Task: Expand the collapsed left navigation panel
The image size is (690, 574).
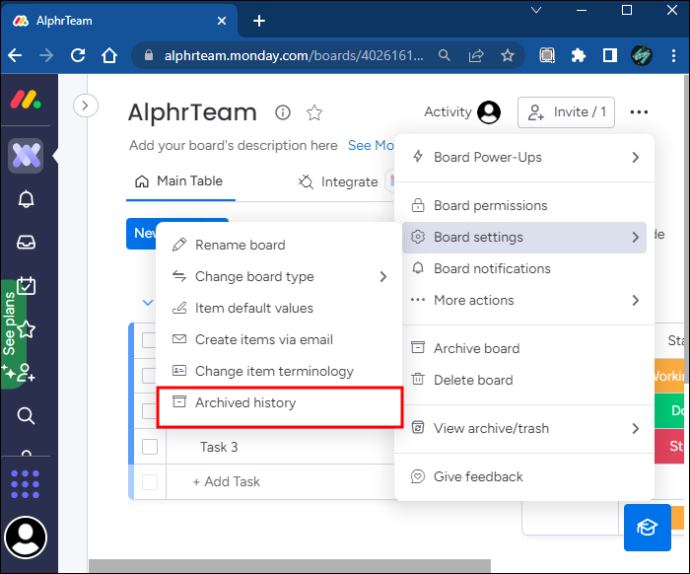Action: tap(85, 106)
